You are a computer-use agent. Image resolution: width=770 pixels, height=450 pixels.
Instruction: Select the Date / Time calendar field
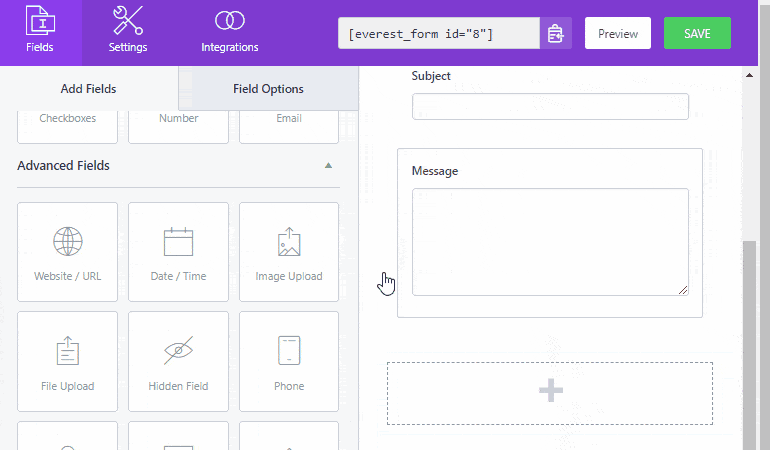pyautogui.click(x=178, y=252)
